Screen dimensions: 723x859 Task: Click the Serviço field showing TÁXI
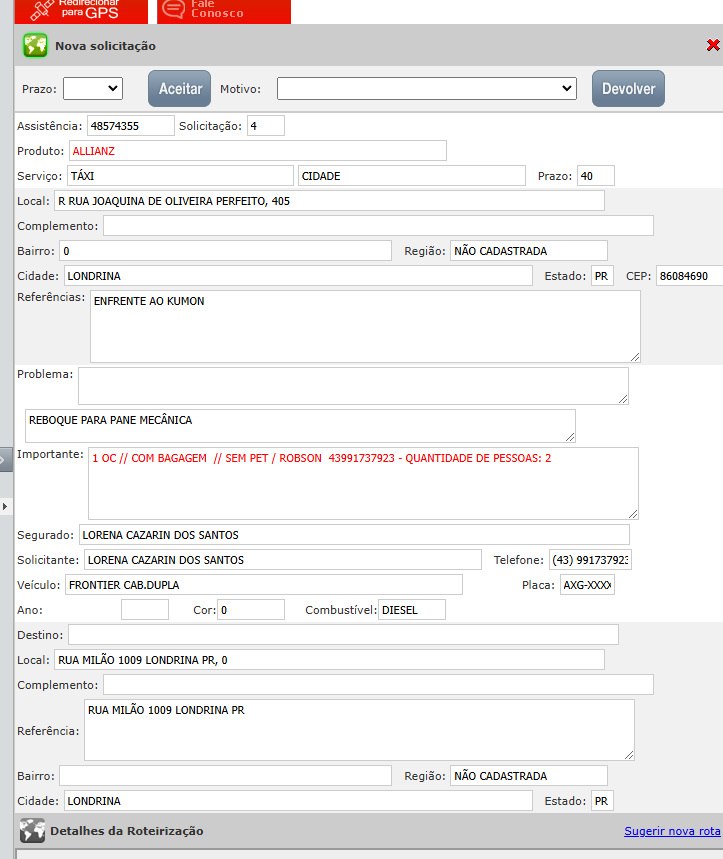point(180,176)
